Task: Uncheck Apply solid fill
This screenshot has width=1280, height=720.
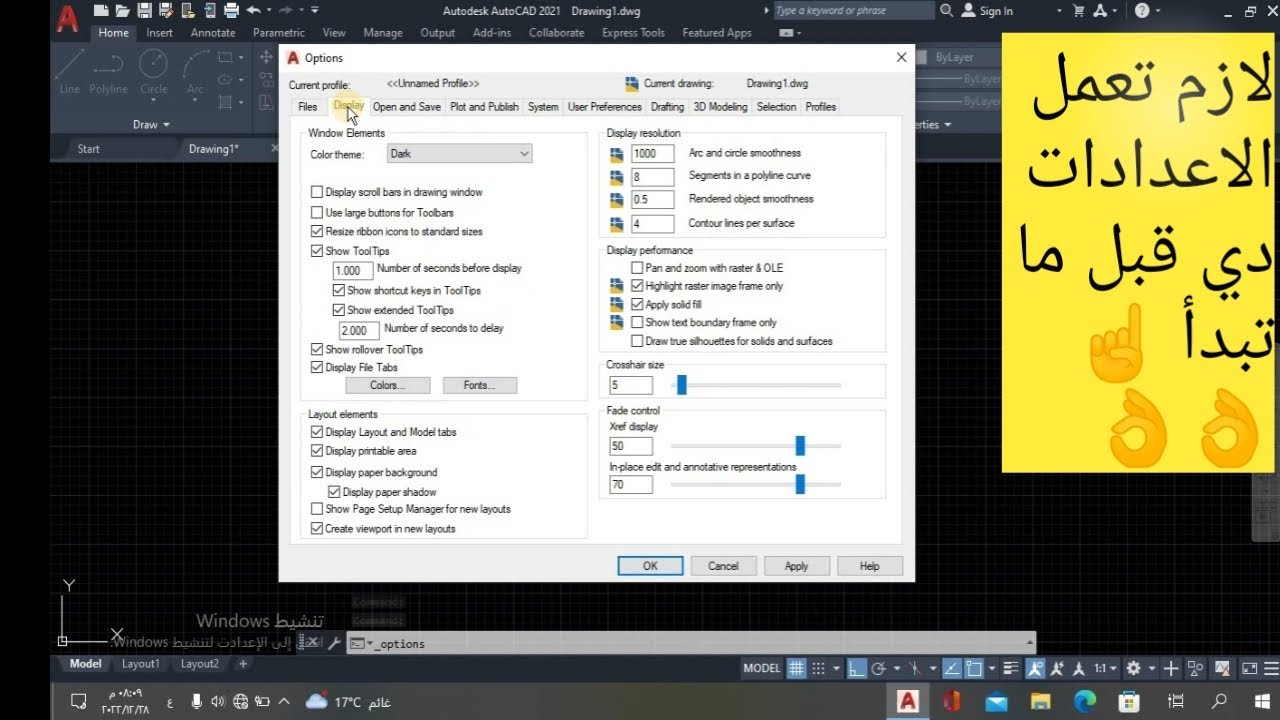Action: (x=637, y=304)
